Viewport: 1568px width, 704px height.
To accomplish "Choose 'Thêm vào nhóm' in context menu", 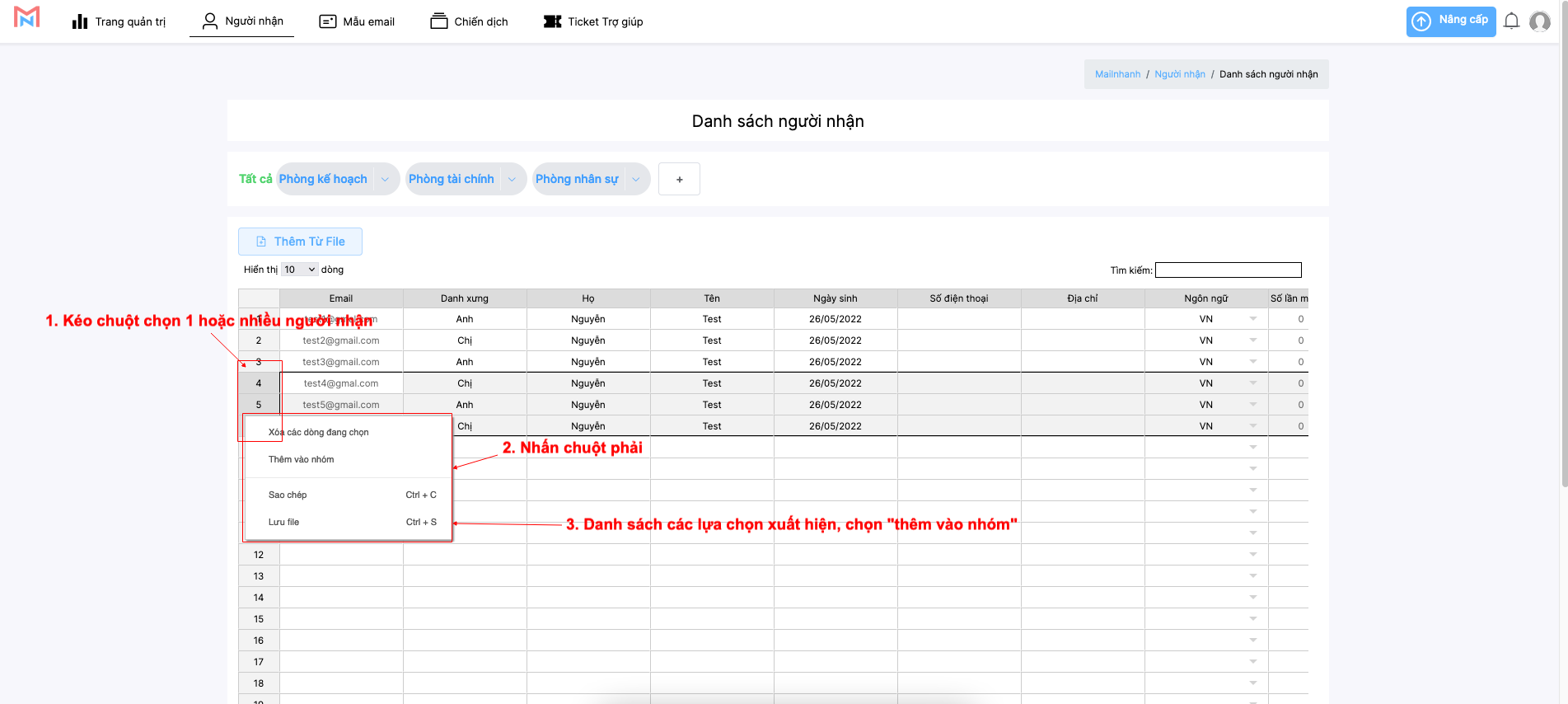I will click(x=302, y=459).
